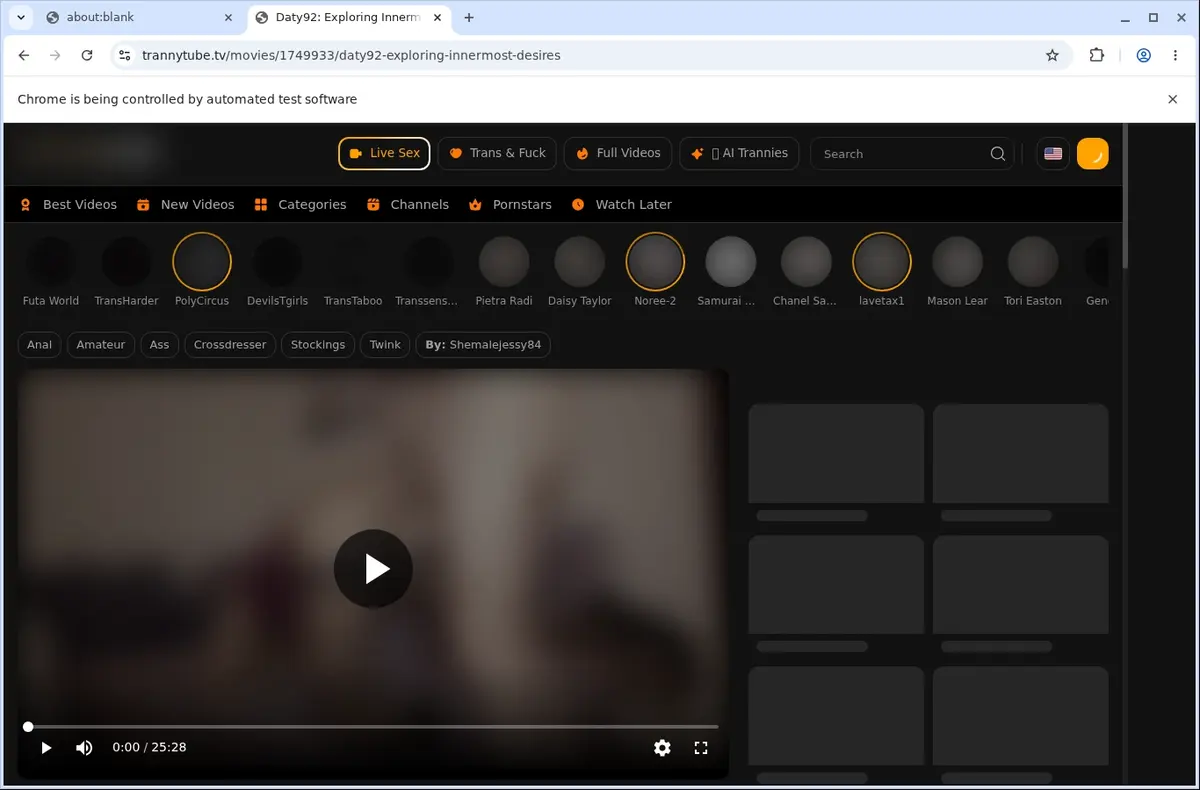Open the Full Videos button

point(618,153)
